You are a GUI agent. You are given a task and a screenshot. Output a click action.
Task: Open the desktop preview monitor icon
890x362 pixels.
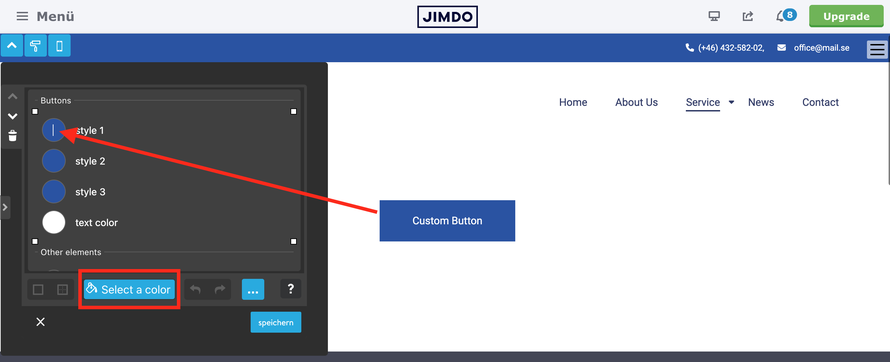point(715,16)
